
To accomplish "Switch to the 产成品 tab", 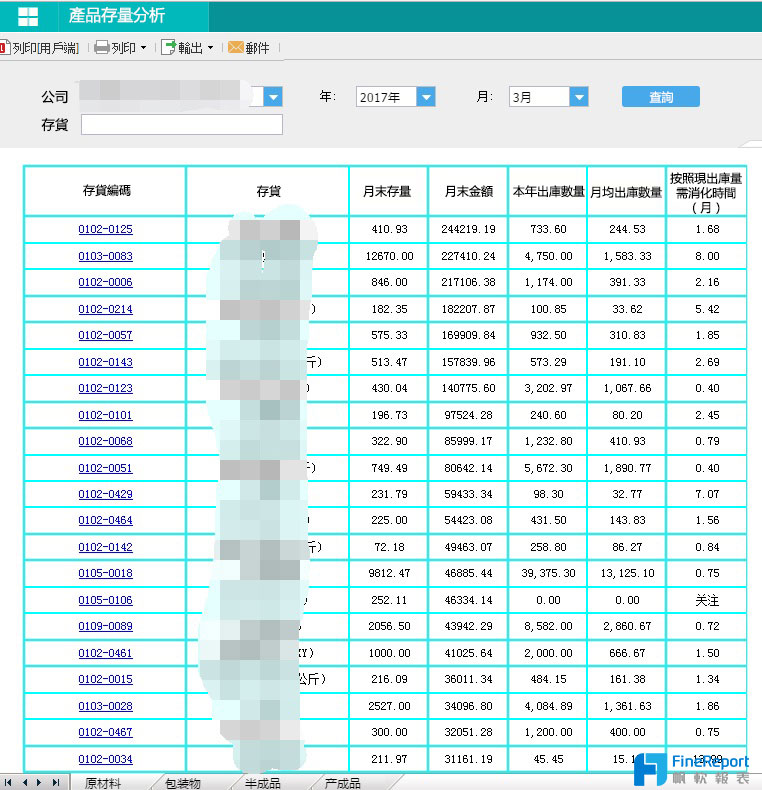I will (x=342, y=783).
